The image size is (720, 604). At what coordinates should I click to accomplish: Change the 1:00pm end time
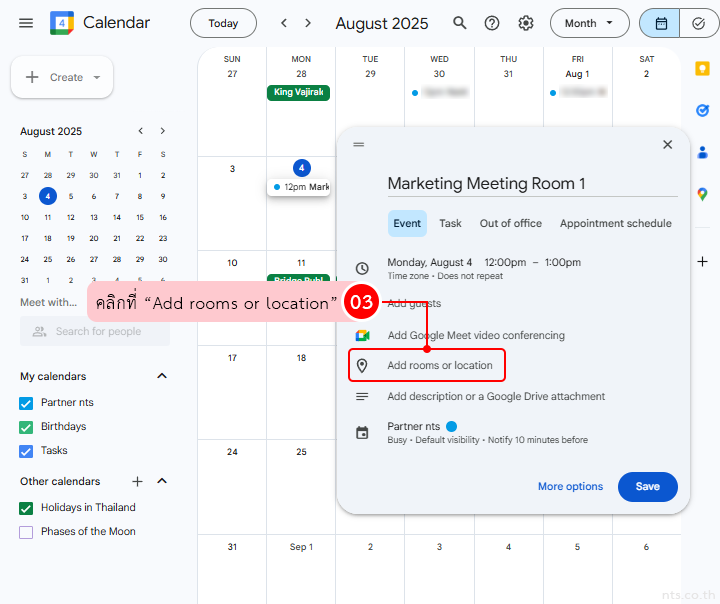pyautogui.click(x=562, y=263)
